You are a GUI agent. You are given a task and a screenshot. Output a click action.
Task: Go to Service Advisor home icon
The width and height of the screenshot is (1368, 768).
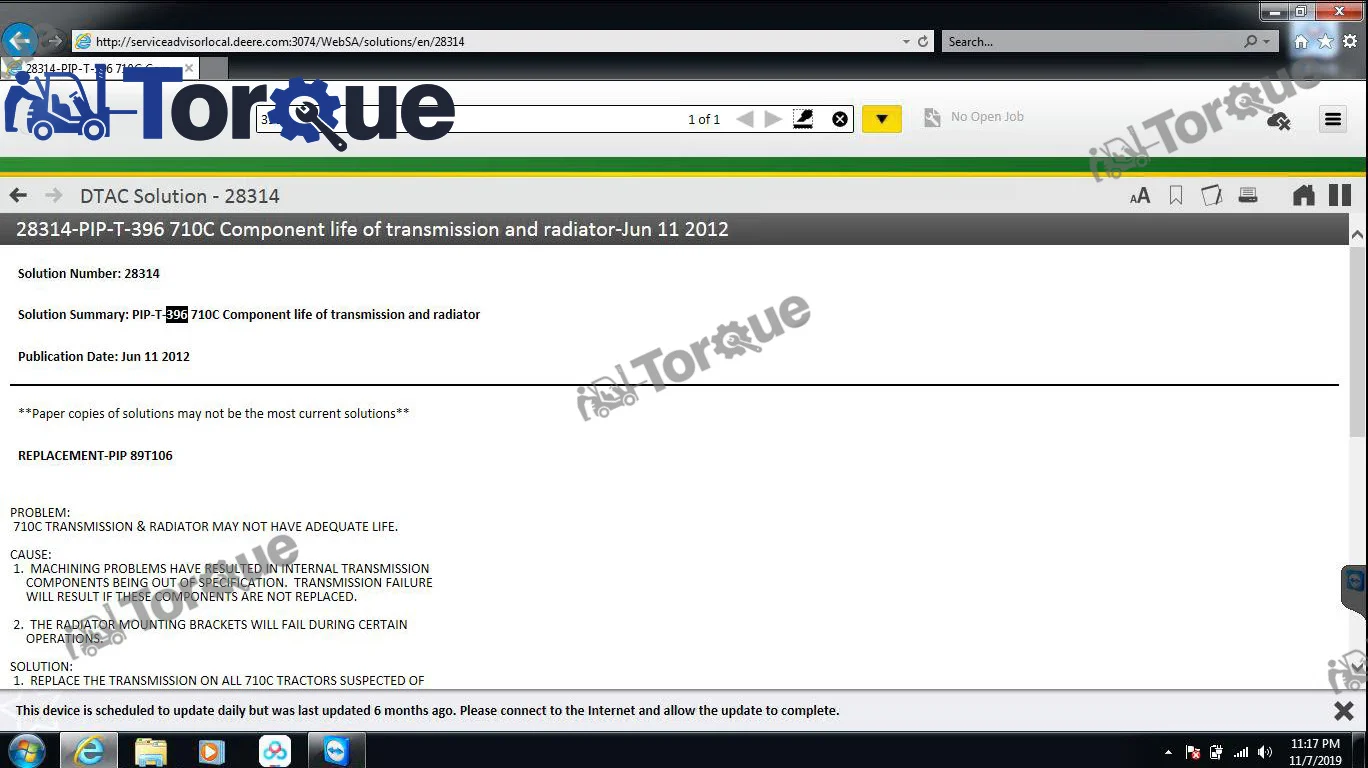1304,195
